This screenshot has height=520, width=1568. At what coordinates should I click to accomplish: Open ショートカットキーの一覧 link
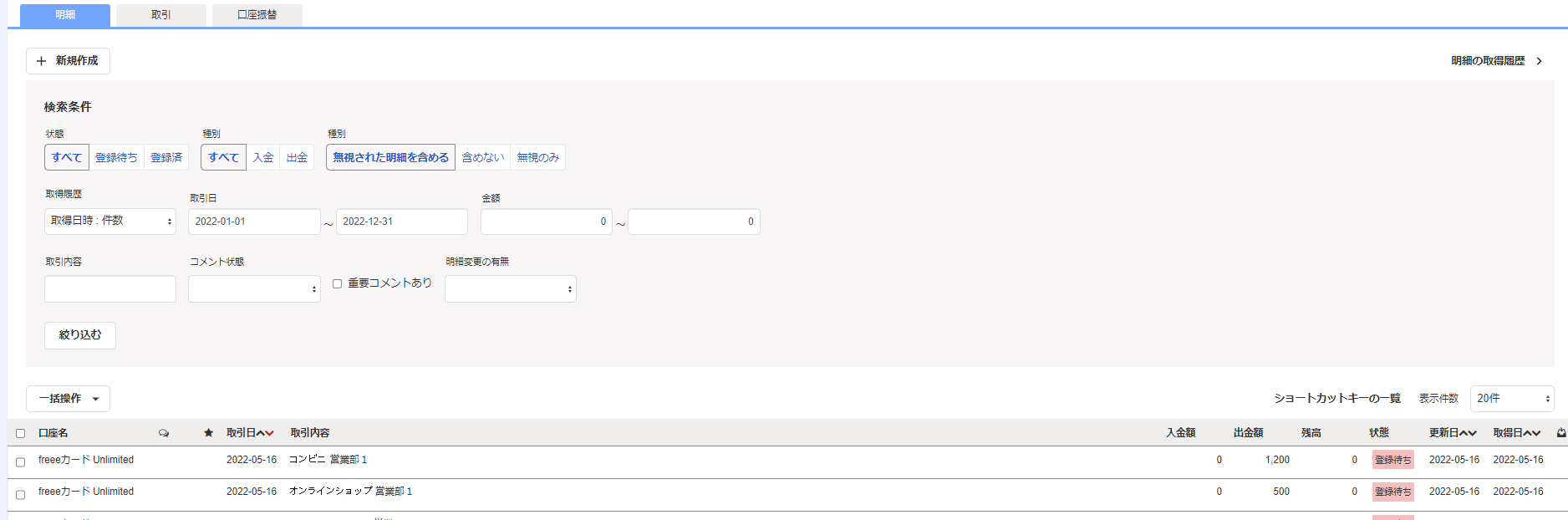pyautogui.click(x=1337, y=399)
